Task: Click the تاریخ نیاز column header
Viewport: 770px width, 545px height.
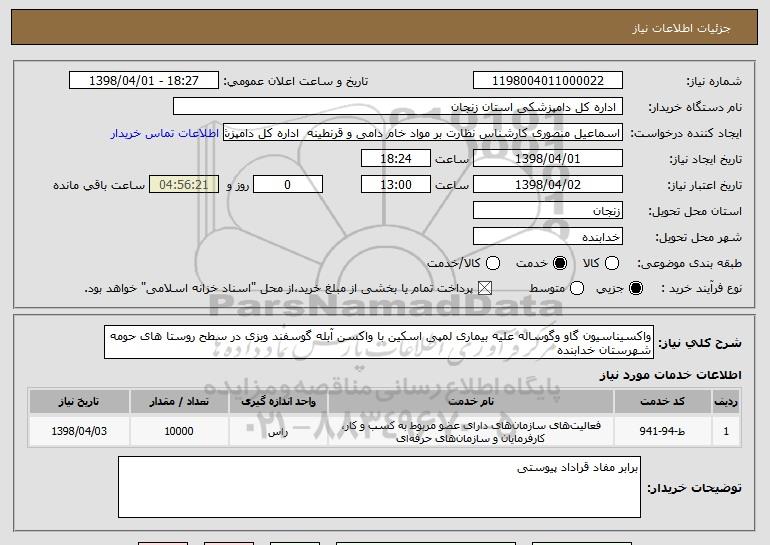Action: (x=79, y=402)
